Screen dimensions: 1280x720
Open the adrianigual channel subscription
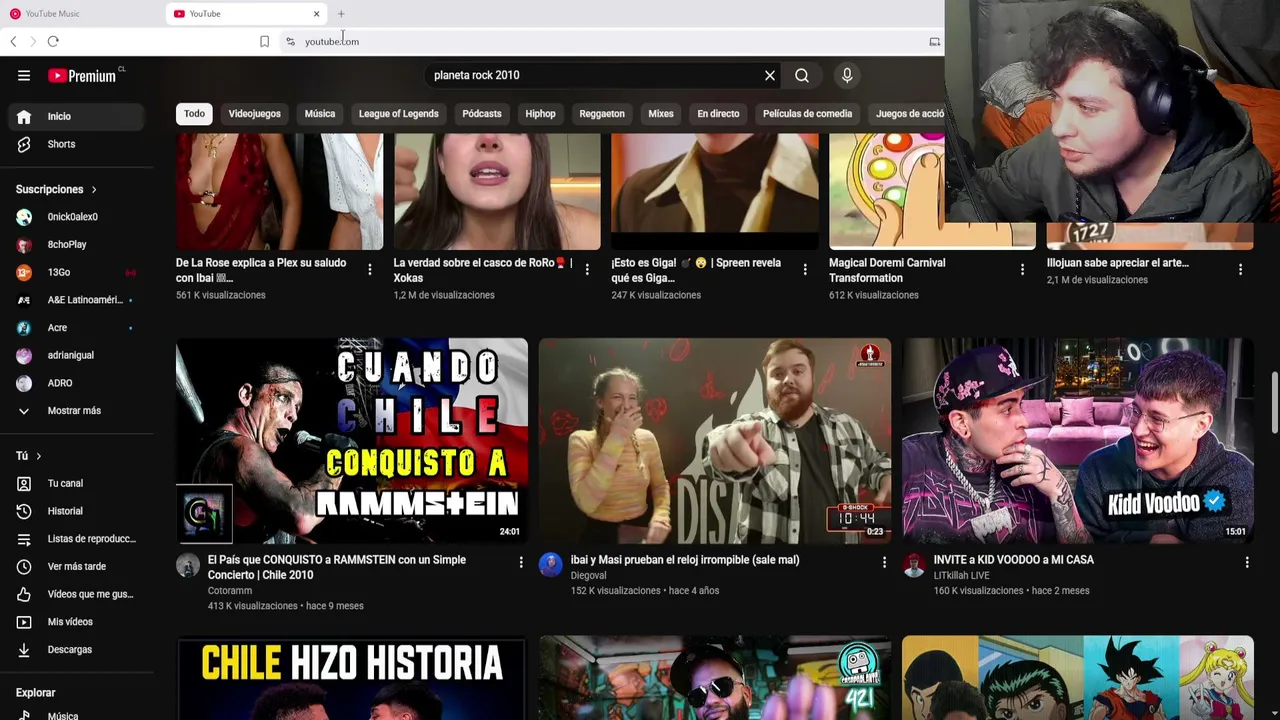[x=76, y=355]
